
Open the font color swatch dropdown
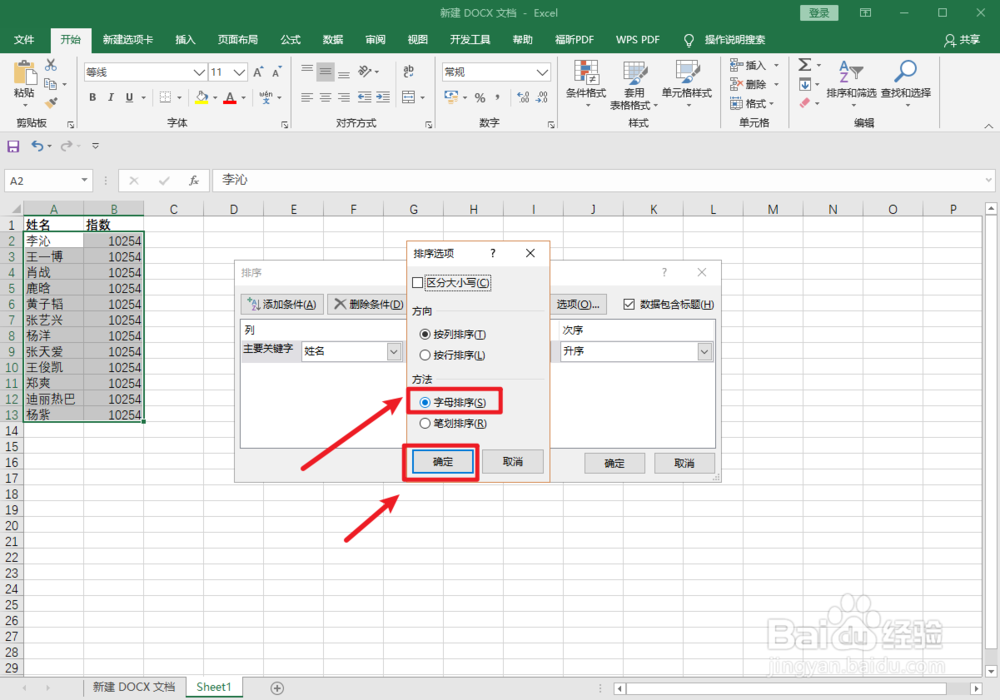click(x=241, y=97)
